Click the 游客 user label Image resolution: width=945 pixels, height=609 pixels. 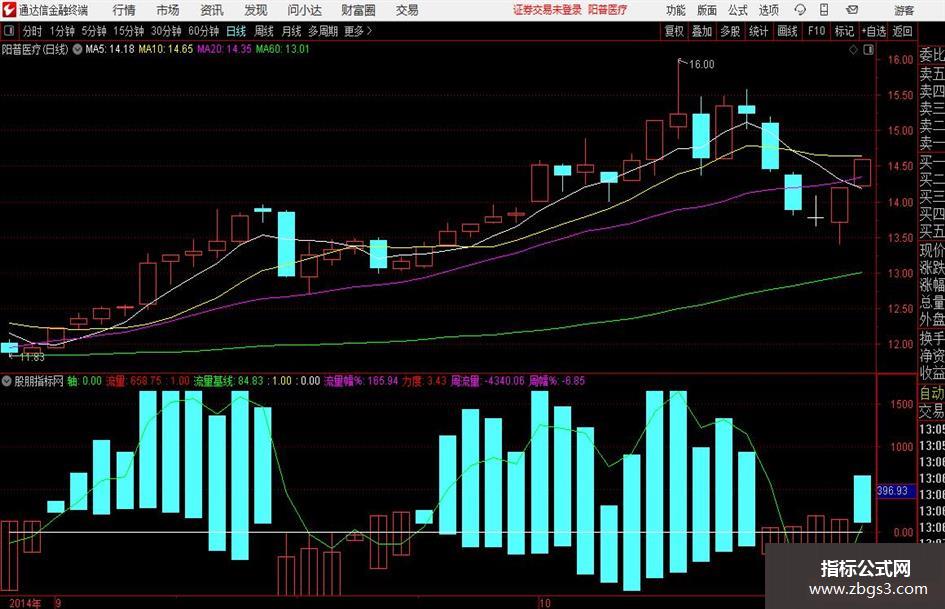click(904, 10)
